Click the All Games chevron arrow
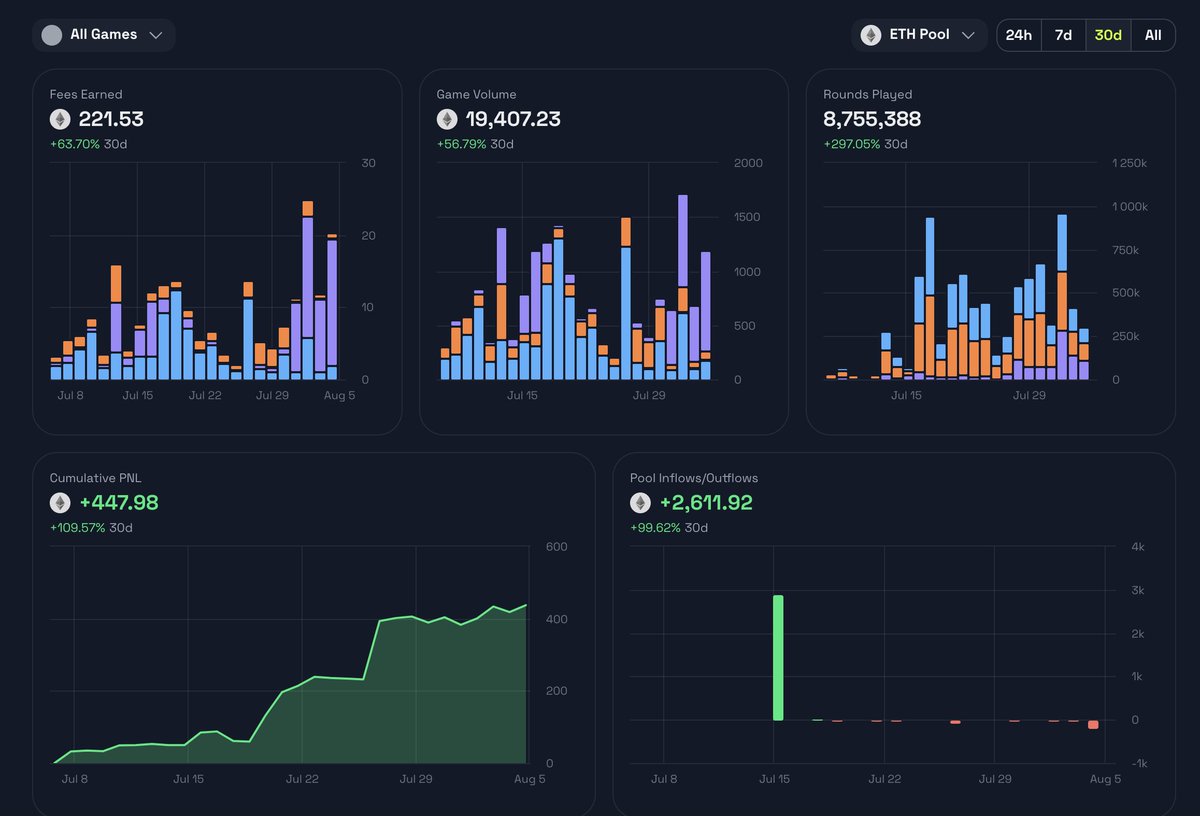Image resolution: width=1200 pixels, height=816 pixels. pyautogui.click(x=156, y=35)
